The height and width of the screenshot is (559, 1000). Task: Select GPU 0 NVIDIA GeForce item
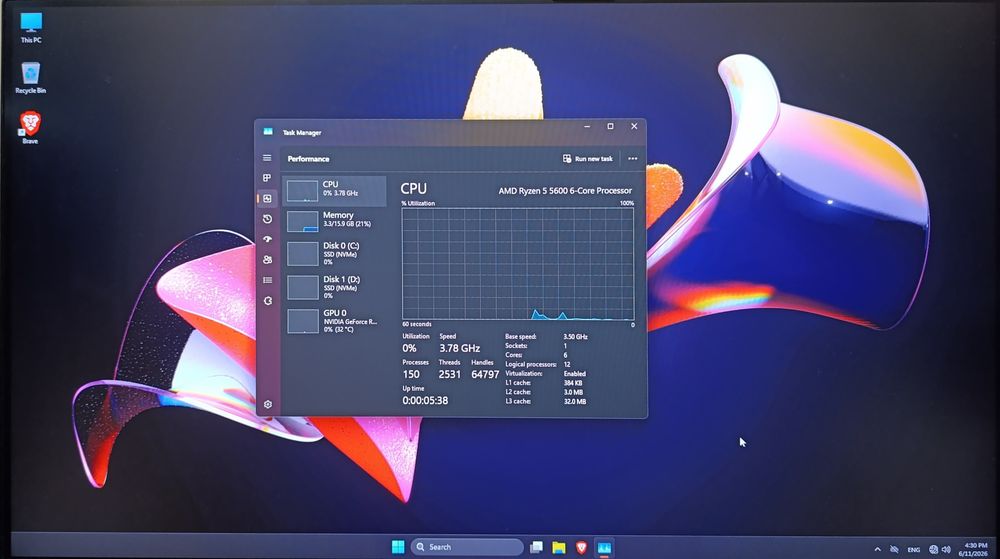(x=335, y=321)
